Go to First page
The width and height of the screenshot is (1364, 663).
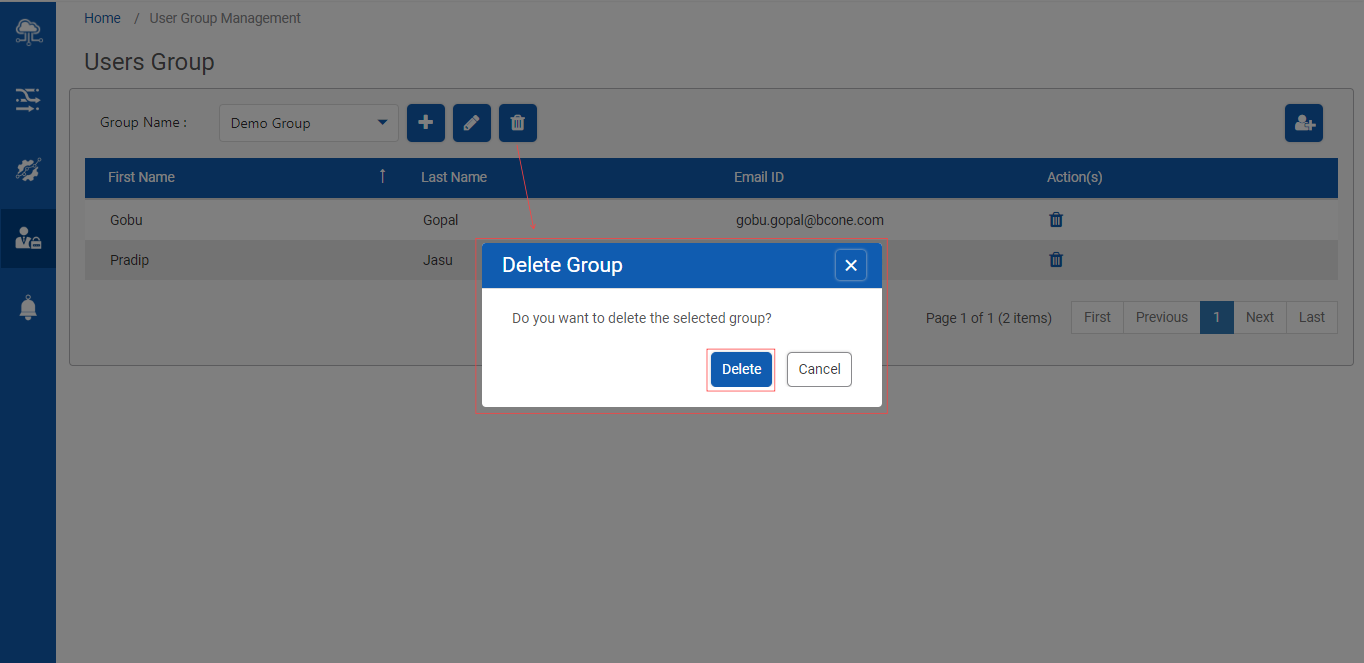pyautogui.click(x=1097, y=317)
